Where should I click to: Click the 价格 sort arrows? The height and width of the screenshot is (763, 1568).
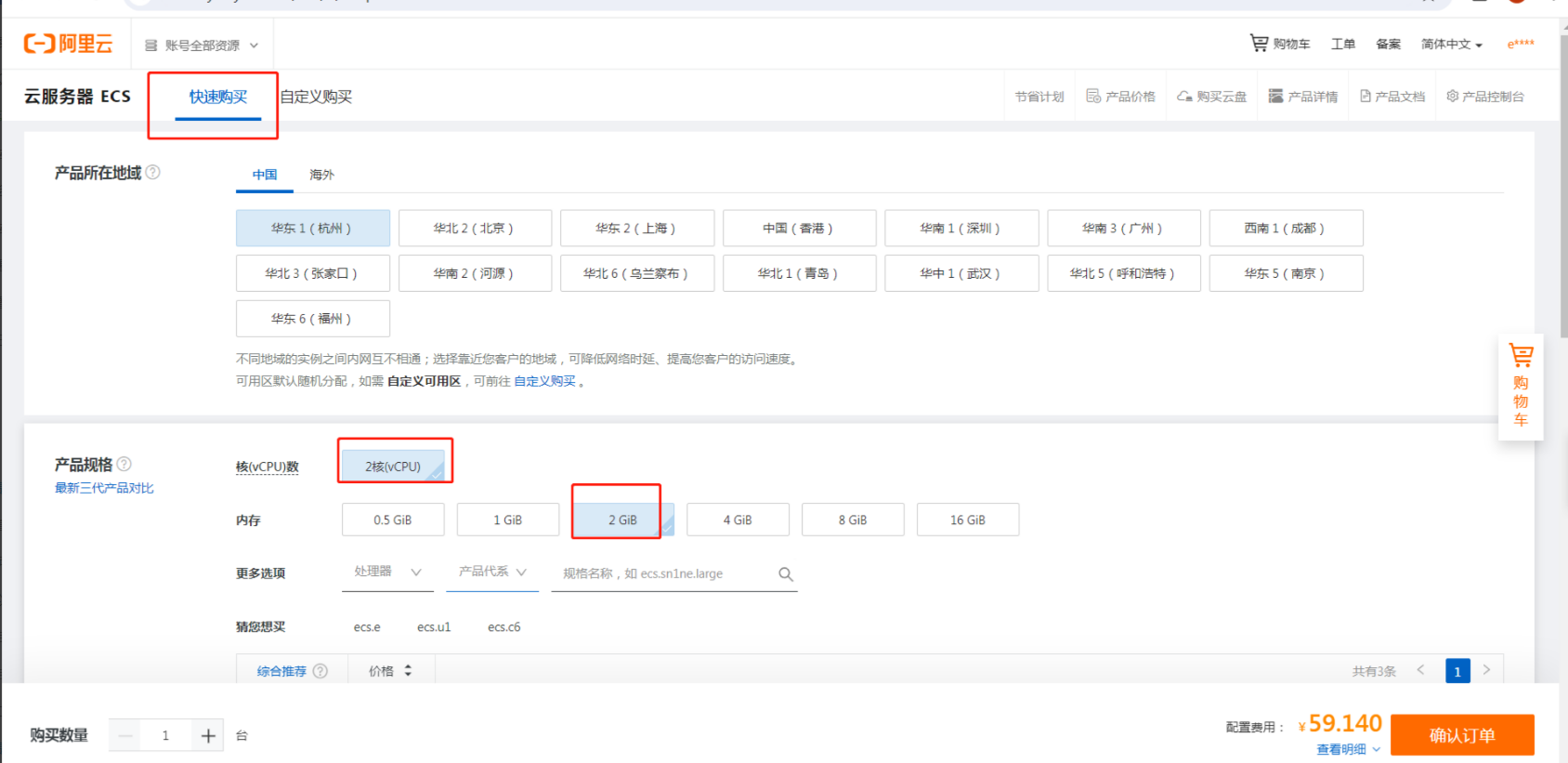(408, 671)
